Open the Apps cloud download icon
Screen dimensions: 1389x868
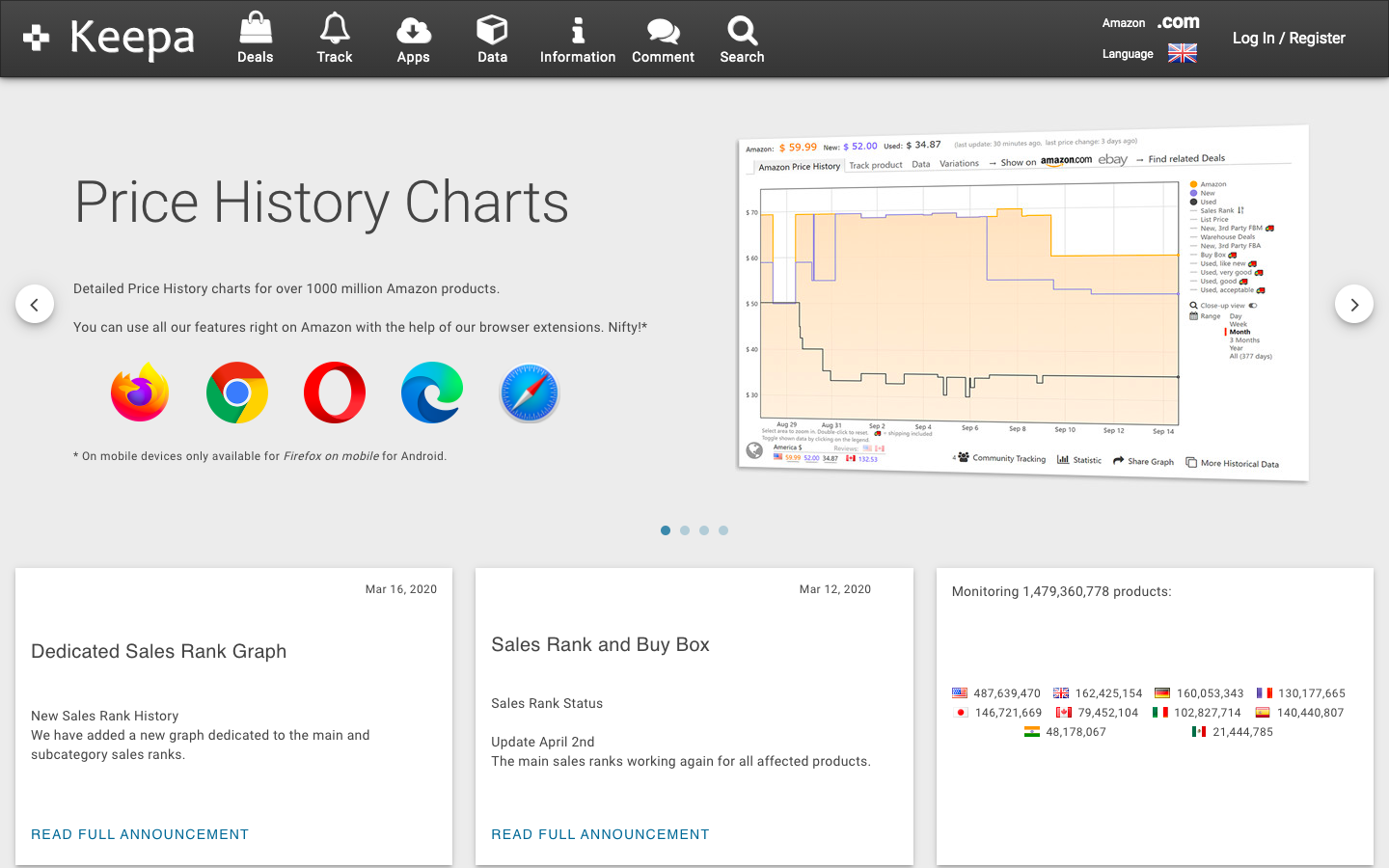tap(413, 30)
